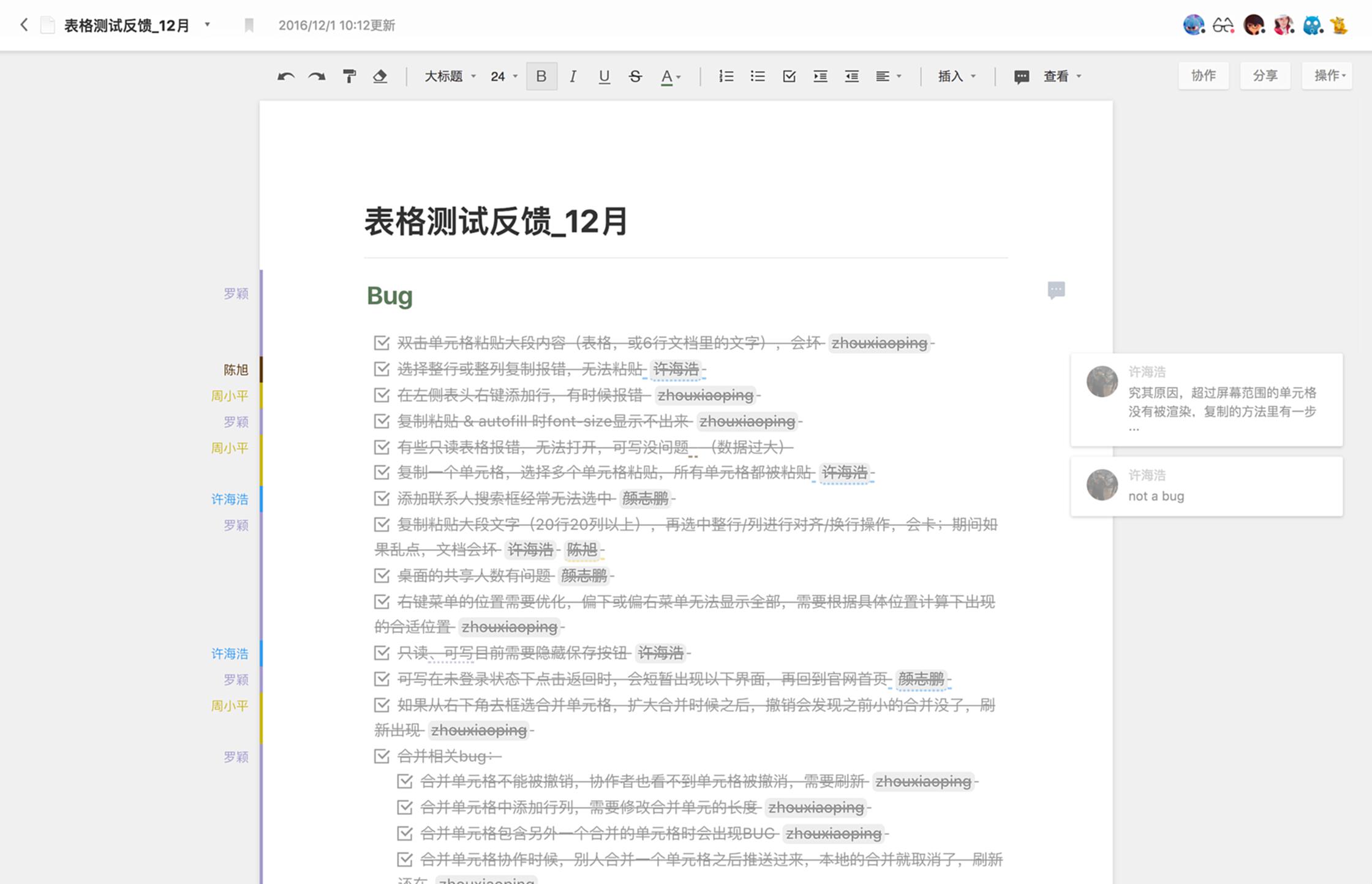The image size is (1372, 884).
Task: Open the font size 24 dropdown
Action: point(503,77)
